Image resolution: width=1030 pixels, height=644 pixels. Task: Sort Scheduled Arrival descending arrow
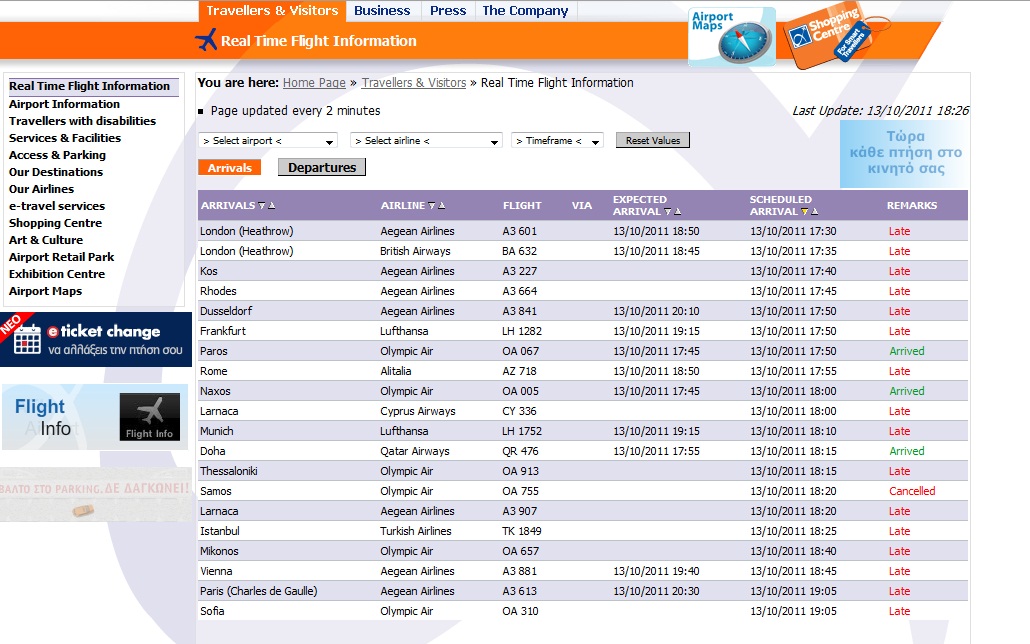(x=805, y=212)
